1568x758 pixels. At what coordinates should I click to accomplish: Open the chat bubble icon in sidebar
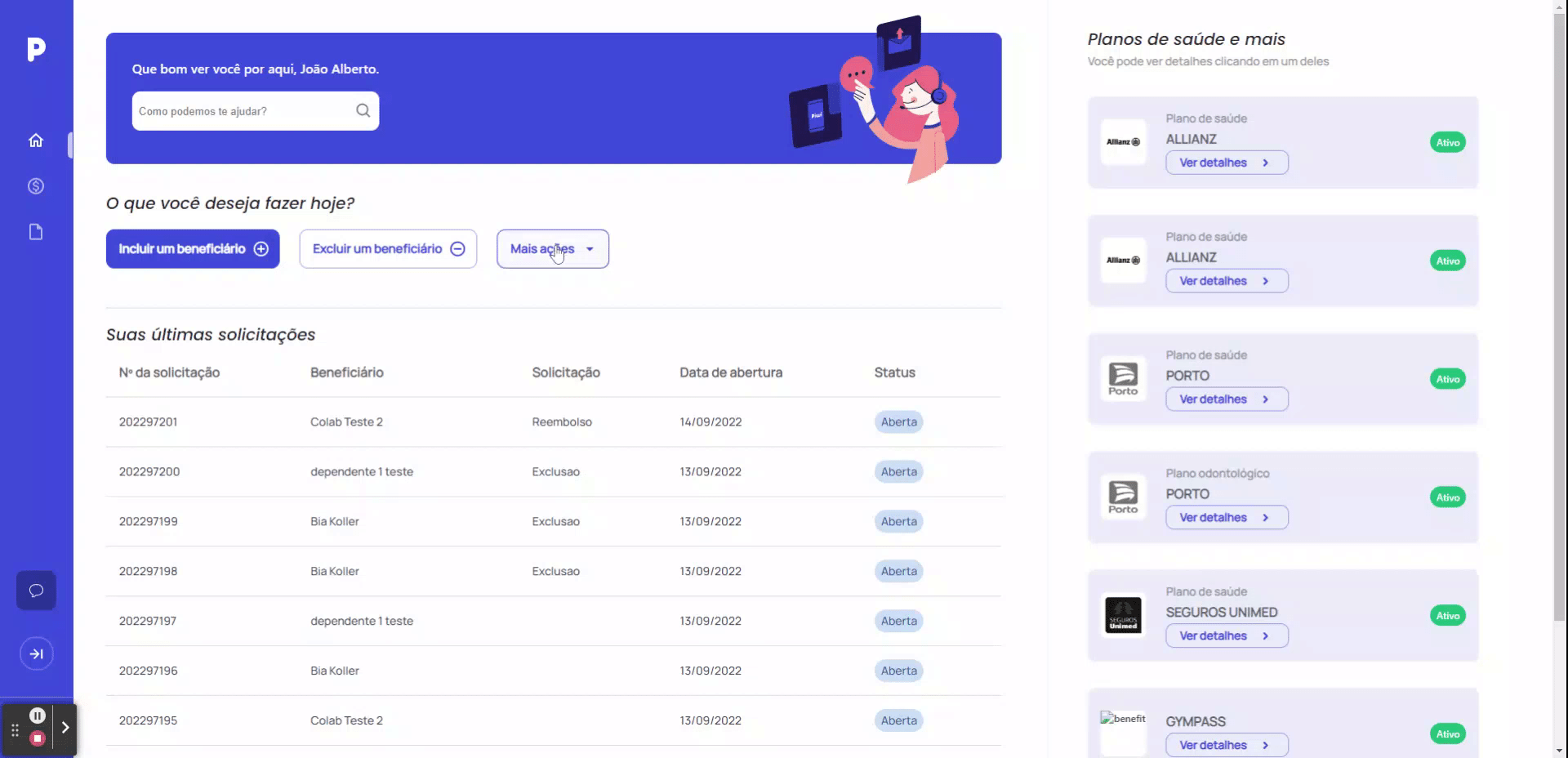click(36, 591)
